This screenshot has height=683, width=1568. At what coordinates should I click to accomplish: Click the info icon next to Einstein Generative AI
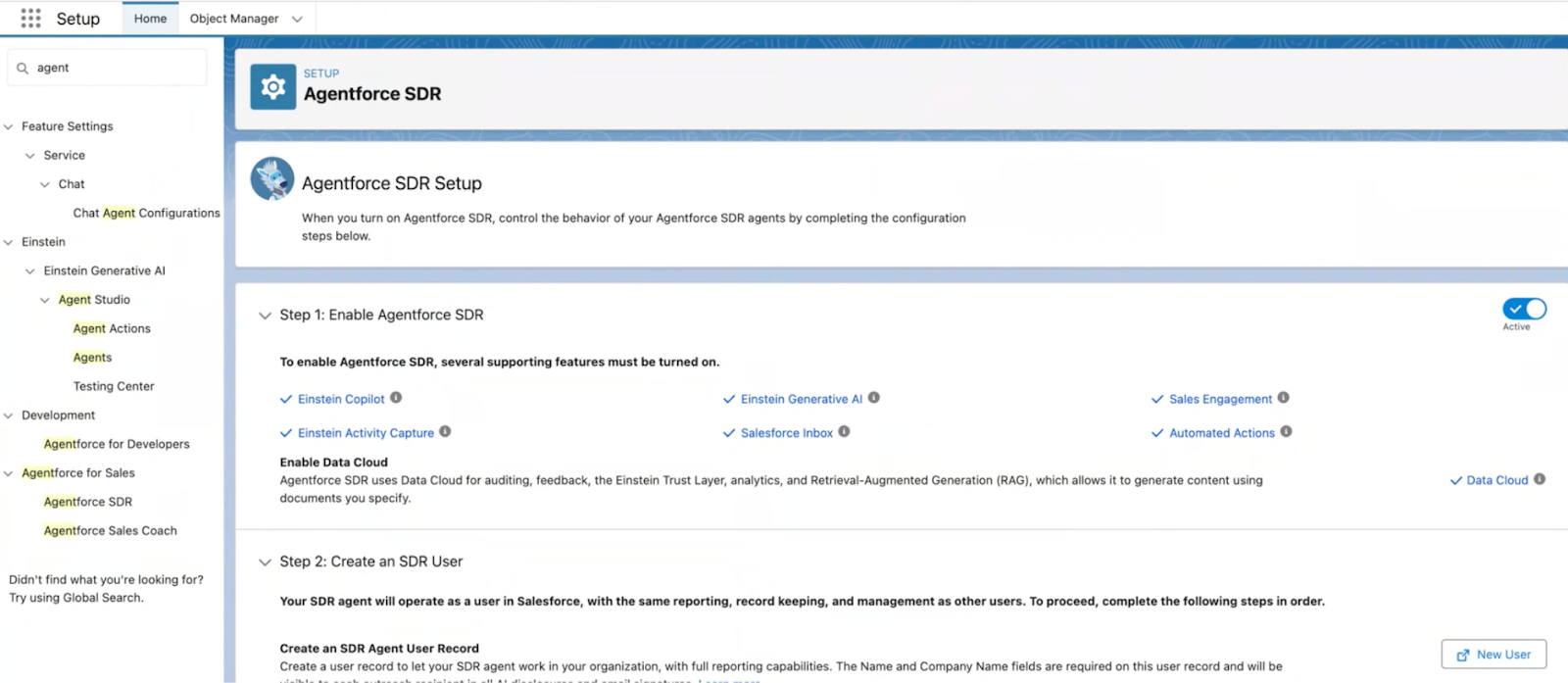pos(874,398)
